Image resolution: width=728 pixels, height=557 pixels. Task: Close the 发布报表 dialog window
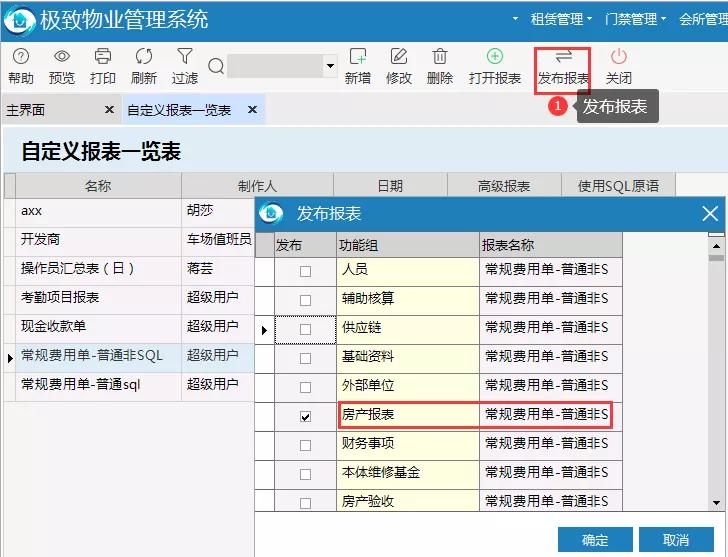tap(710, 214)
